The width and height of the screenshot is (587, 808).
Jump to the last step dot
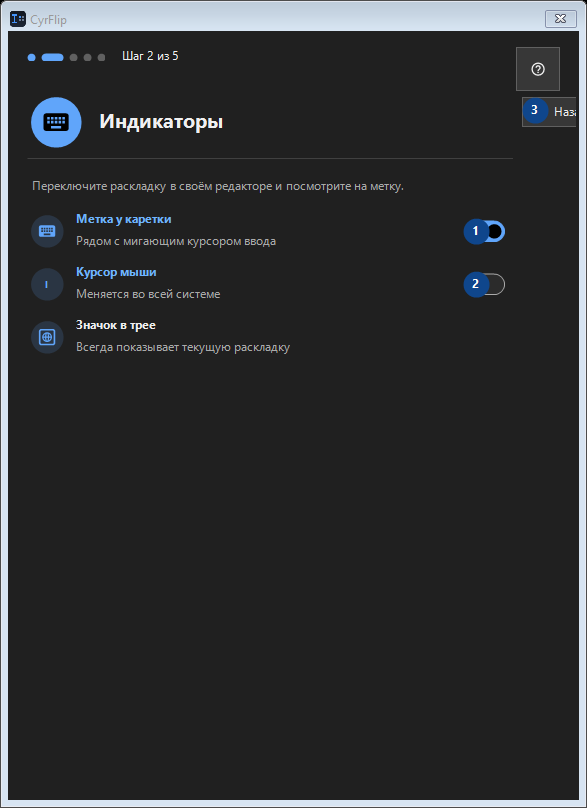[x=102, y=57]
